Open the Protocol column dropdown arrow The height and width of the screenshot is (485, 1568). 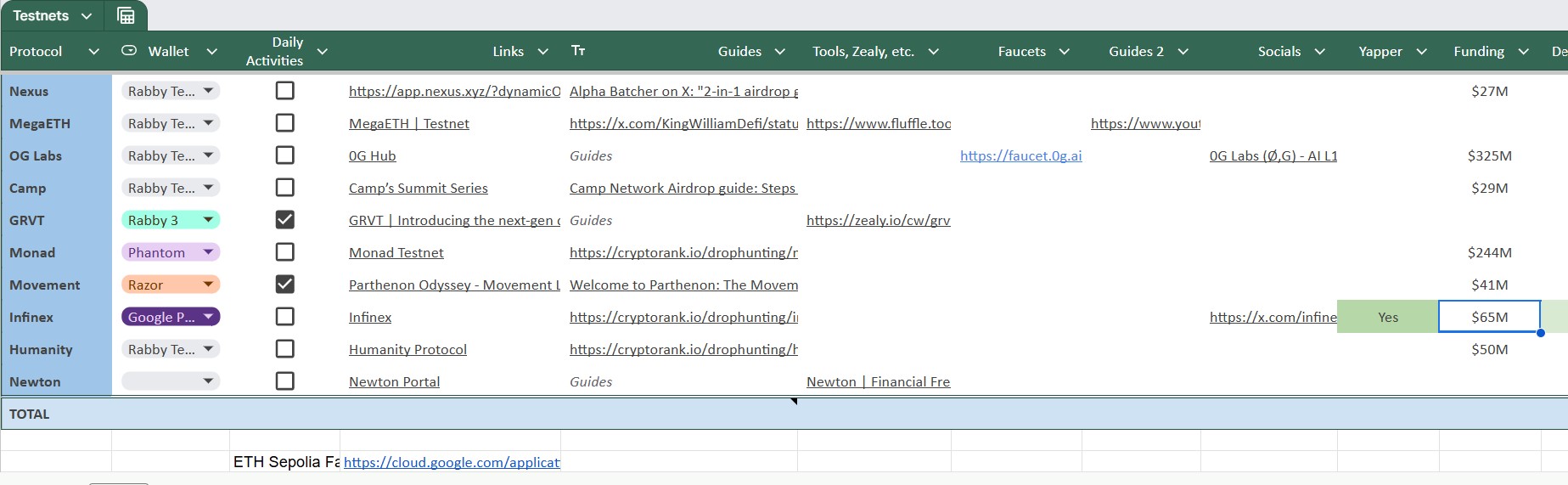click(93, 52)
